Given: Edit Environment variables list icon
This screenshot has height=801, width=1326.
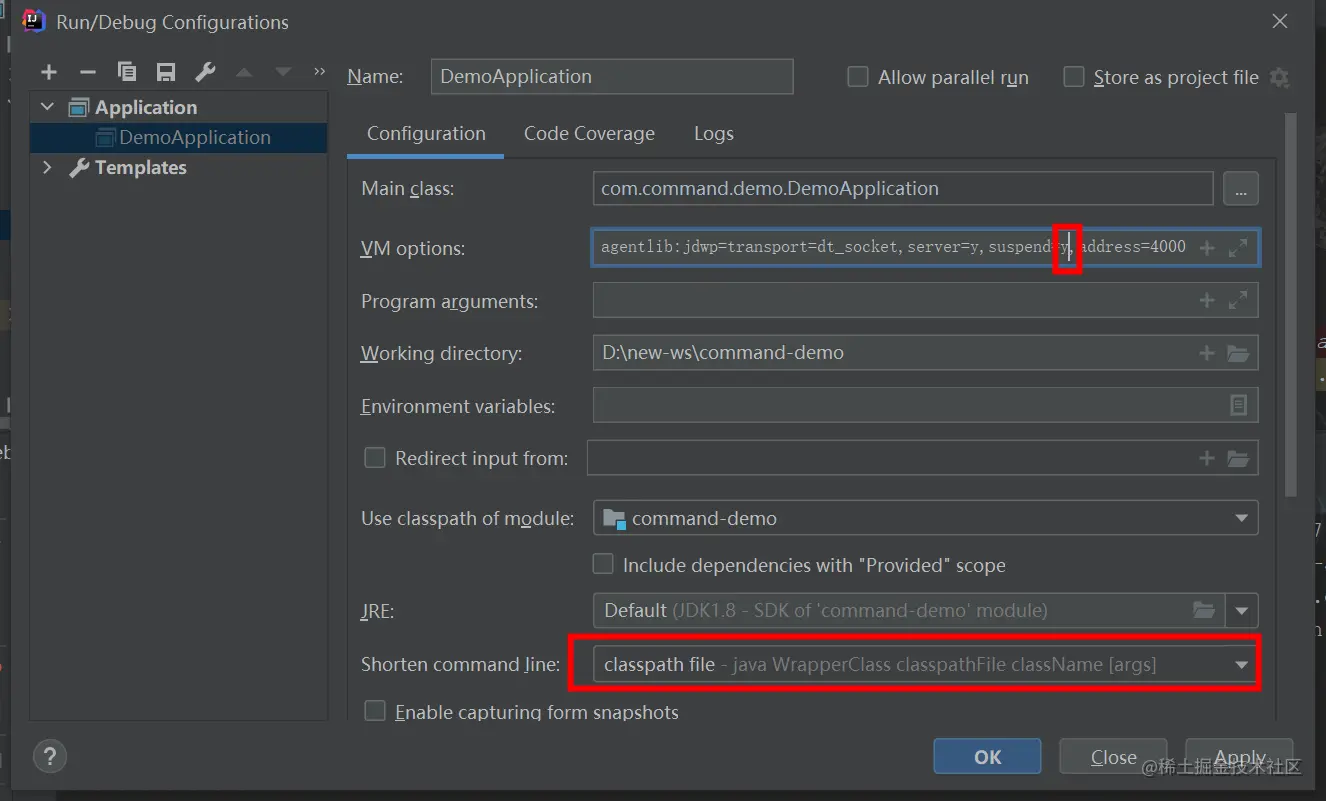Looking at the screenshot, I should point(1238,405).
